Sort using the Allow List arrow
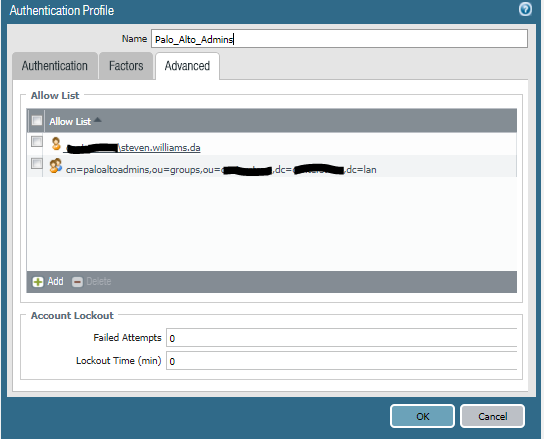This screenshot has height=439, width=544. click(97, 120)
